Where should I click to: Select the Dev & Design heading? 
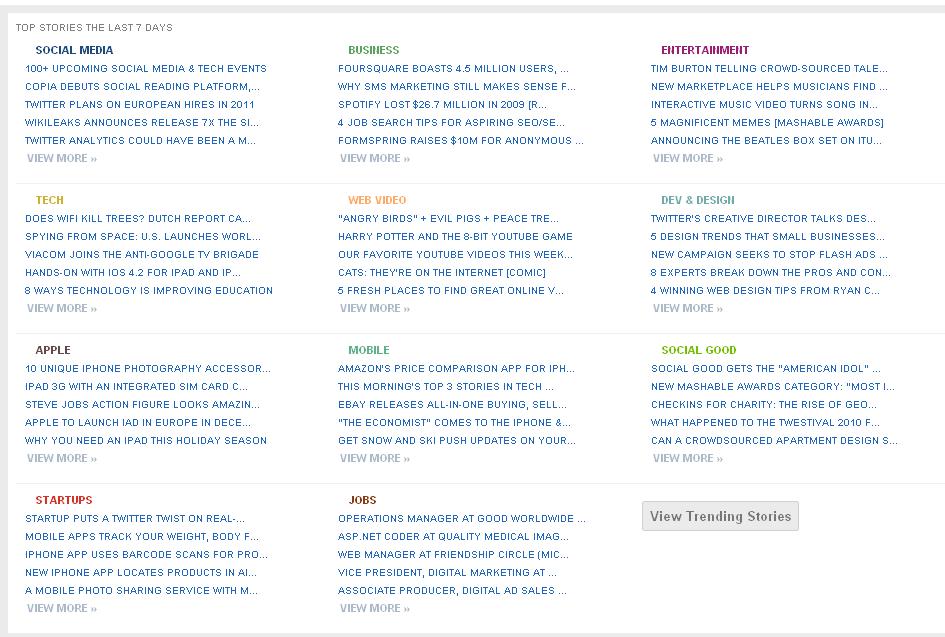coord(697,200)
